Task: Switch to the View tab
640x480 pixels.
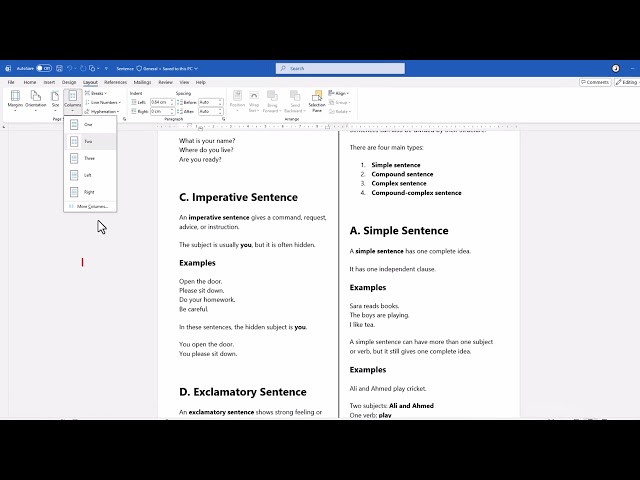Action: coord(184,82)
